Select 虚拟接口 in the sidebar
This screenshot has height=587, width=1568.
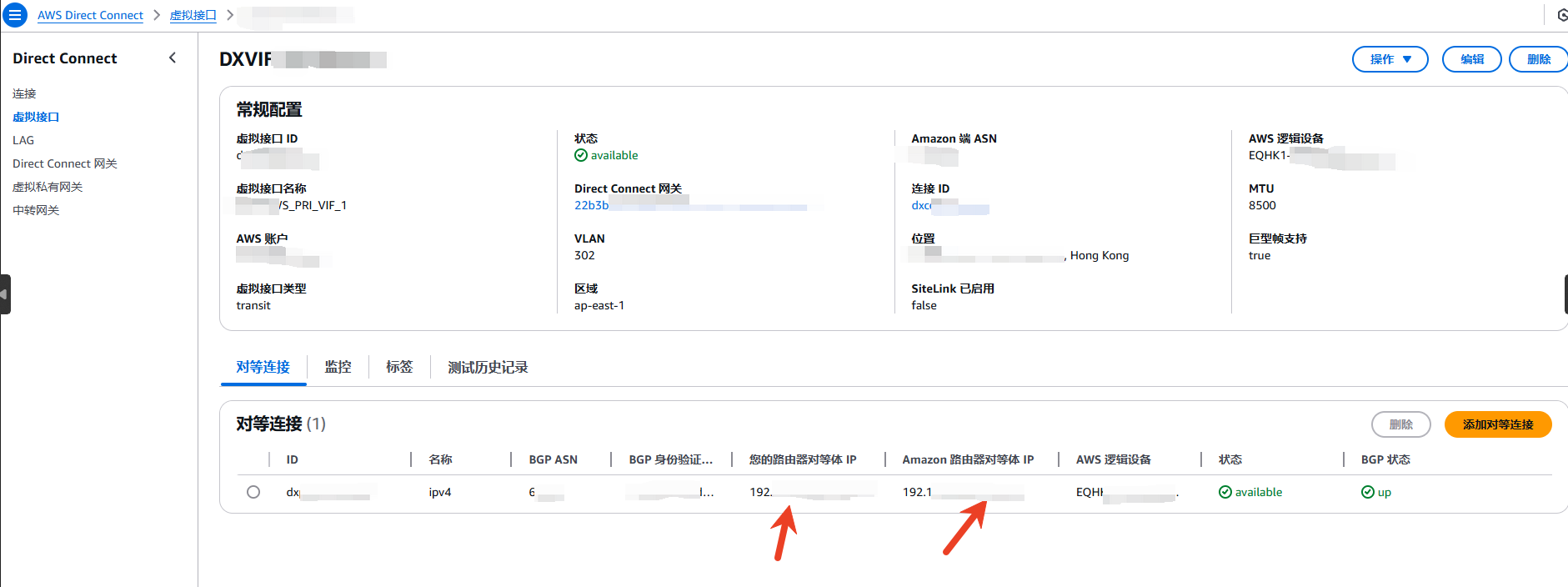coord(36,117)
